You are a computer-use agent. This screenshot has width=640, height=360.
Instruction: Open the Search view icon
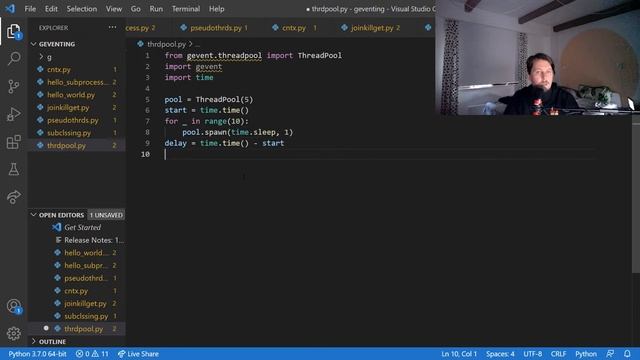click(x=13, y=58)
